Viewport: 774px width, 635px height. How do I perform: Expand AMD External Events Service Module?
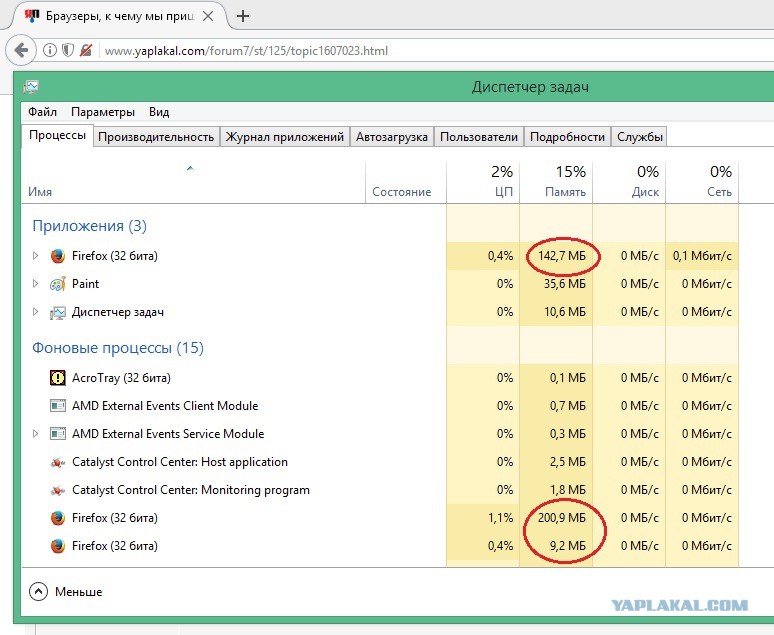point(35,434)
